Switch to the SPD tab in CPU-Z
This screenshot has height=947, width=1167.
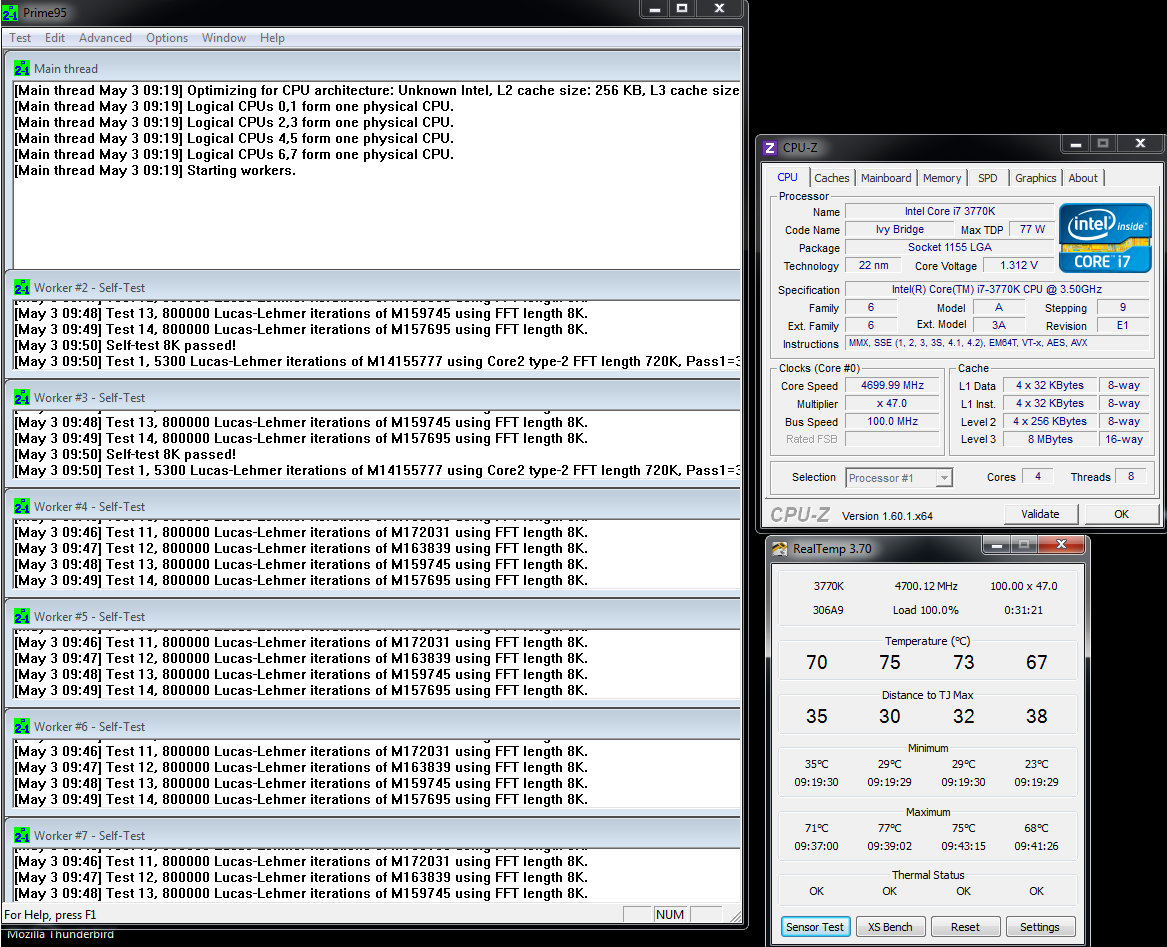[988, 178]
